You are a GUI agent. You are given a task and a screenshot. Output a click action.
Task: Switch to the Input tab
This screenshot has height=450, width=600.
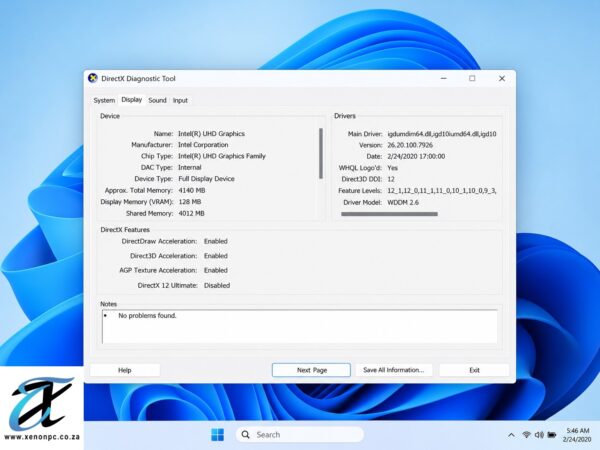coord(180,100)
